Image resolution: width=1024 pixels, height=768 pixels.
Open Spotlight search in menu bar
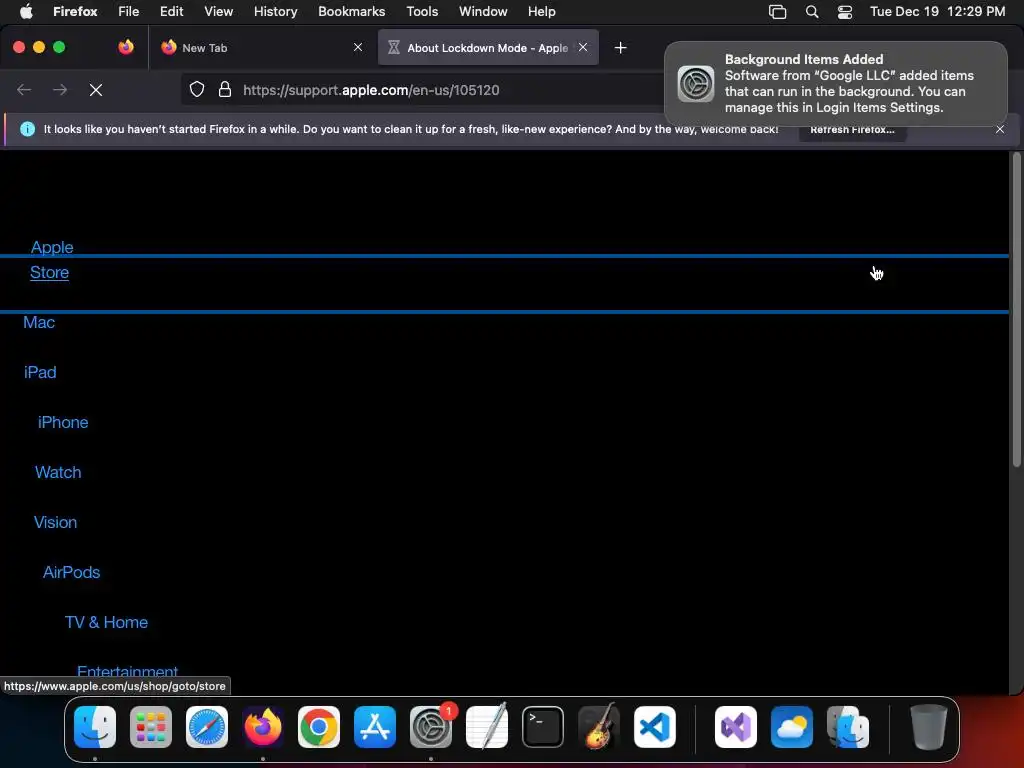pyautogui.click(x=812, y=12)
